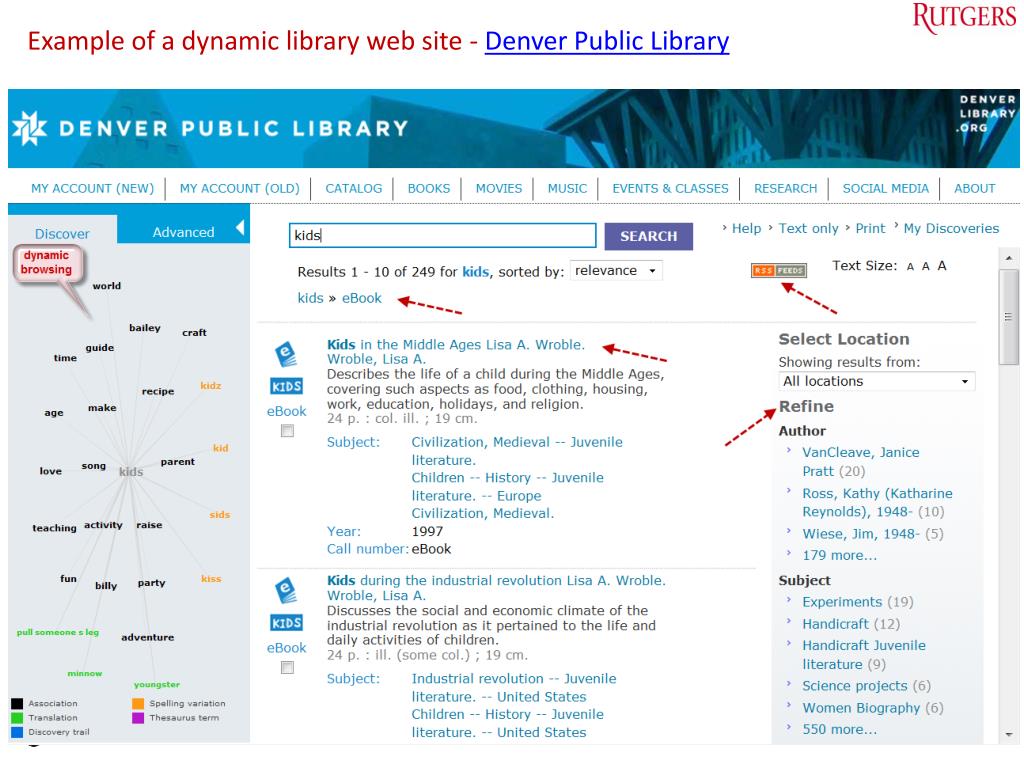
Task: Select the smallest text size A
Action: 910,266
